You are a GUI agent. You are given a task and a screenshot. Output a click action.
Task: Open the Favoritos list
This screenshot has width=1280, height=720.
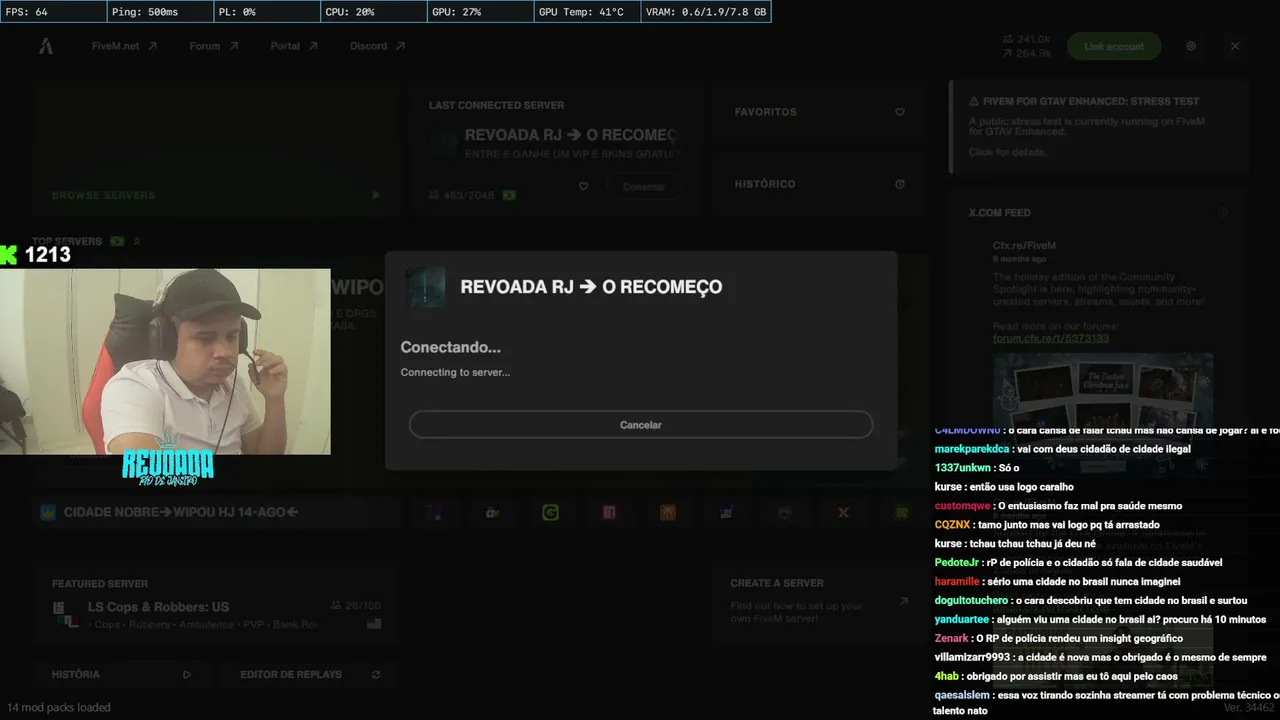click(819, 112)
